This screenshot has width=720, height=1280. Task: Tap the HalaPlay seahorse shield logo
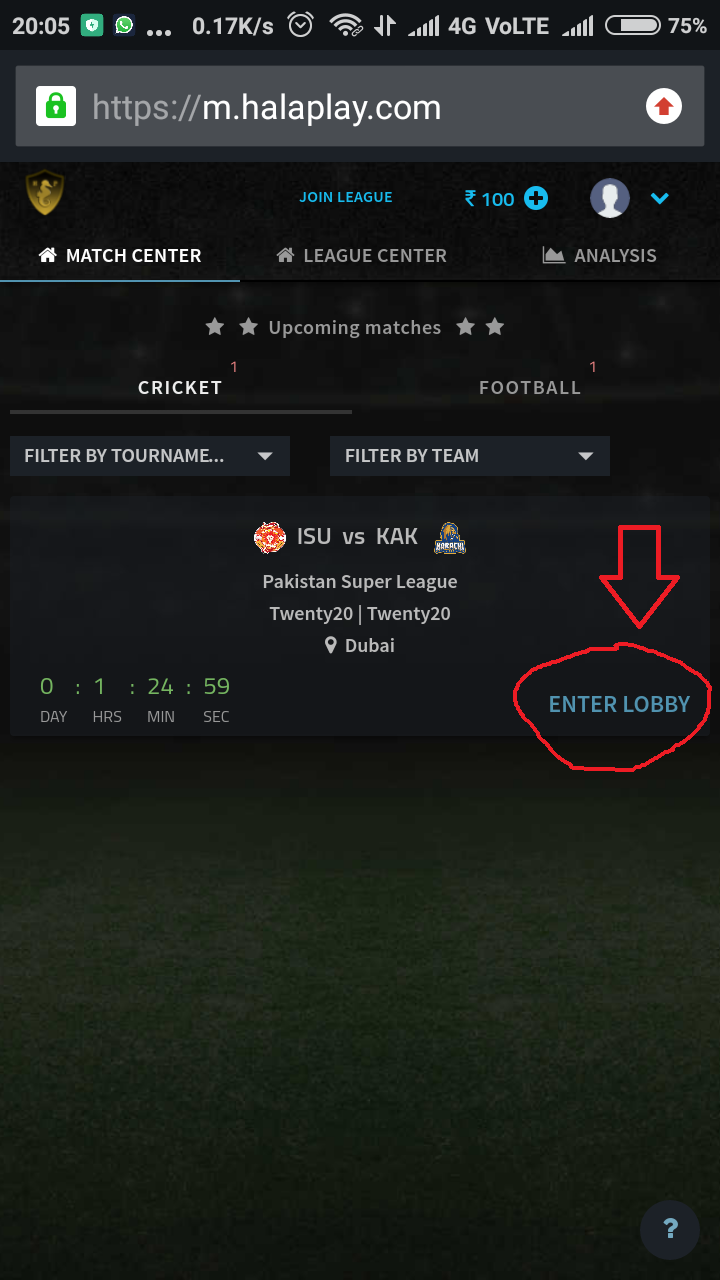pos(45,193)
